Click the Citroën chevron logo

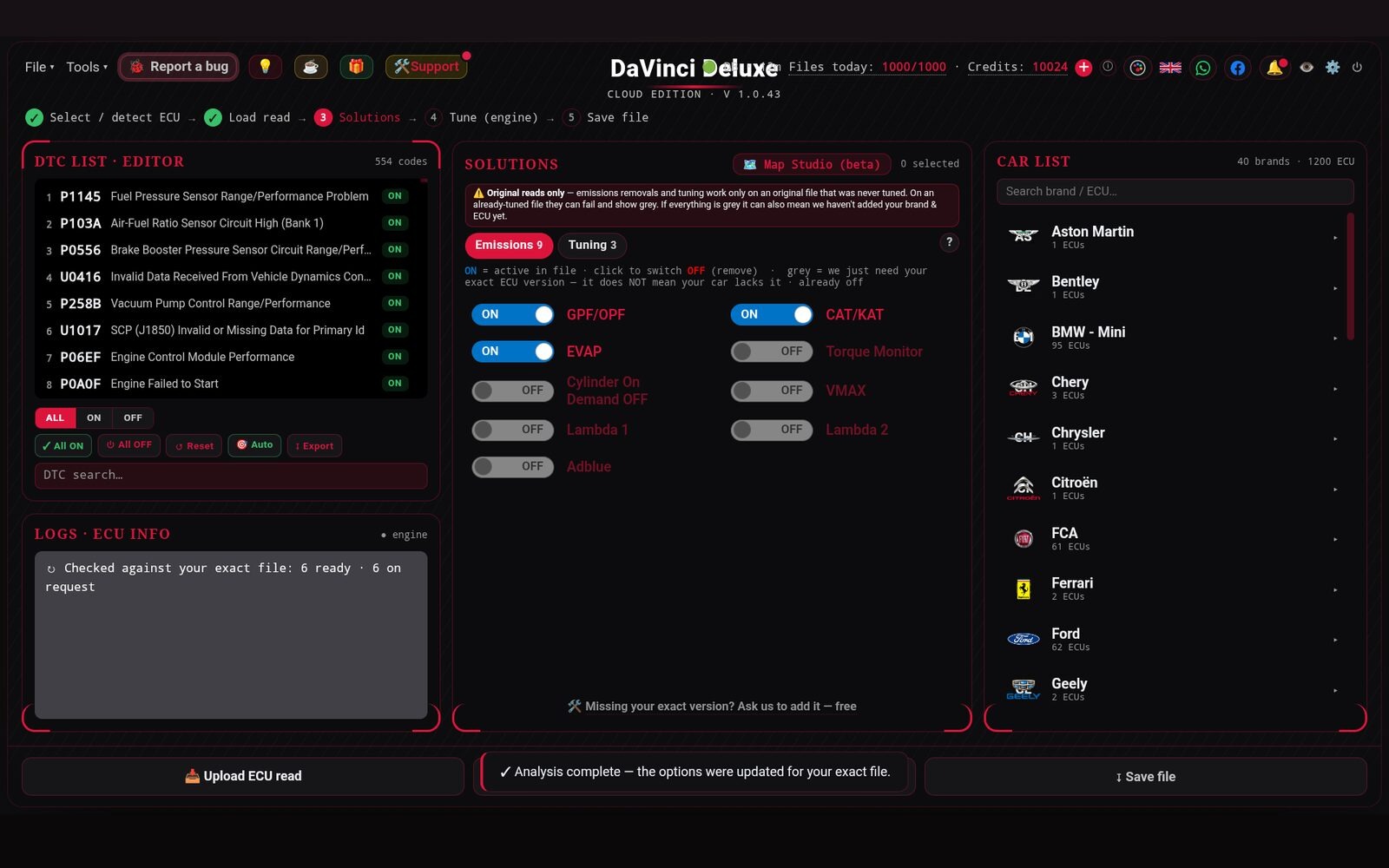1024,488
